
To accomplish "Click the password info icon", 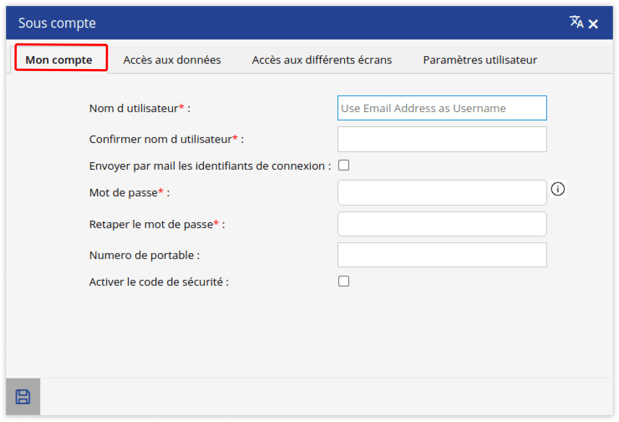I will click(558, 189).
